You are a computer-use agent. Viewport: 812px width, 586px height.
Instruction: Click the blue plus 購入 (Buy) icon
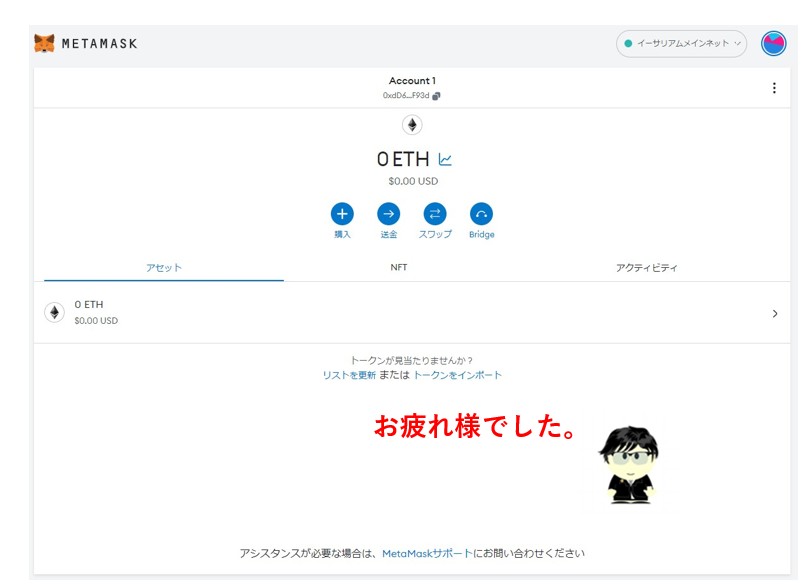(342, 214)
